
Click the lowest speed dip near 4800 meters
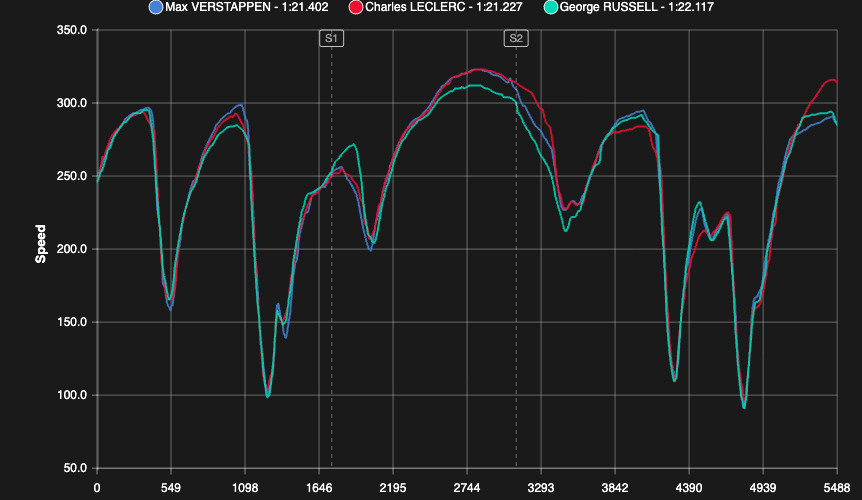[744, 407]
